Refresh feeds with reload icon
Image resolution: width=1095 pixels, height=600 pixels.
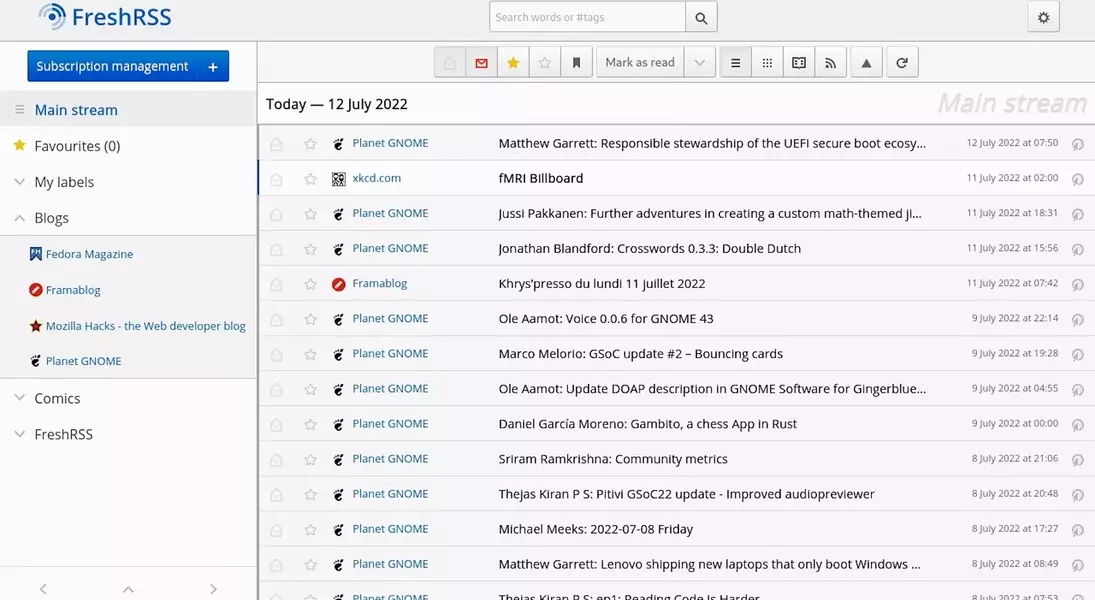click(x=902, y=63)
